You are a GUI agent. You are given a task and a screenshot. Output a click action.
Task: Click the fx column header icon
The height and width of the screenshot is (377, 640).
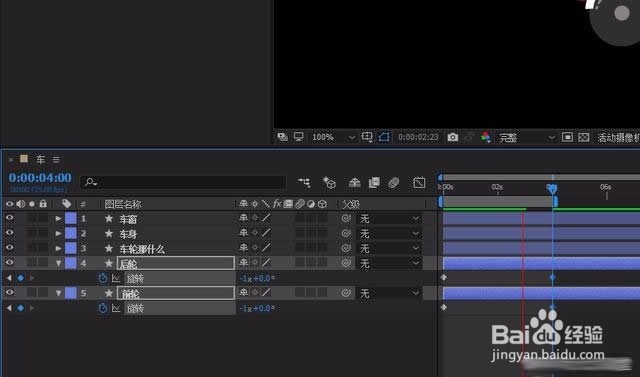coord(277,204)
